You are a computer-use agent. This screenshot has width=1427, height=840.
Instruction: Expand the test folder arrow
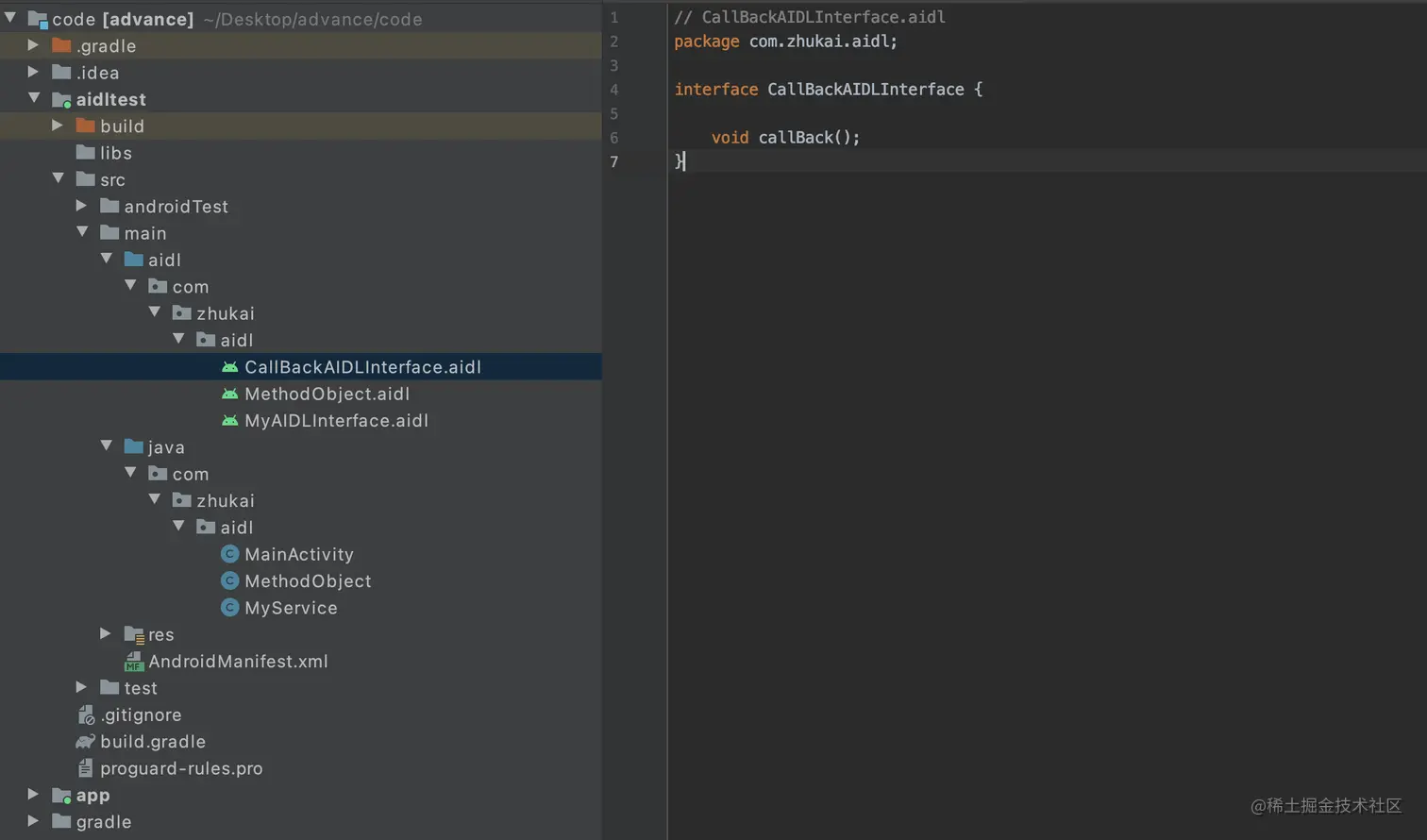pos(81,687)
